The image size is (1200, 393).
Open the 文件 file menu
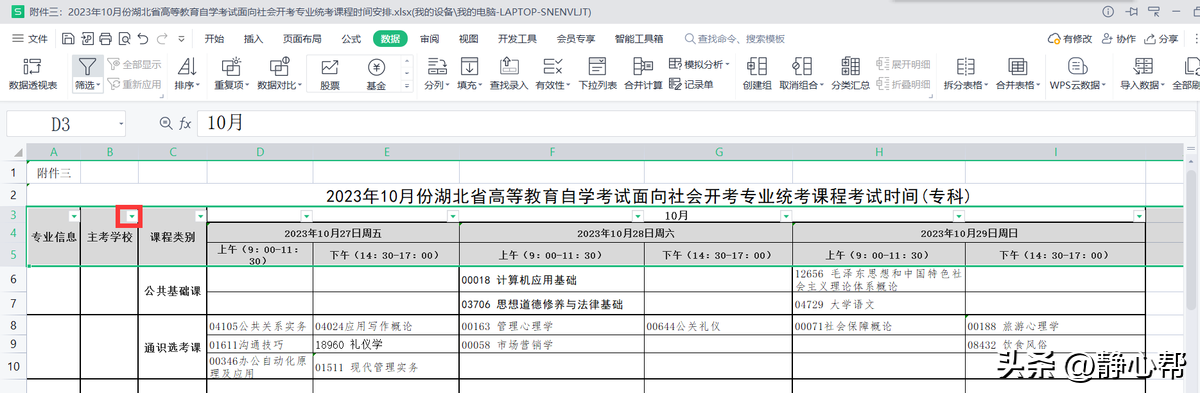29,39
